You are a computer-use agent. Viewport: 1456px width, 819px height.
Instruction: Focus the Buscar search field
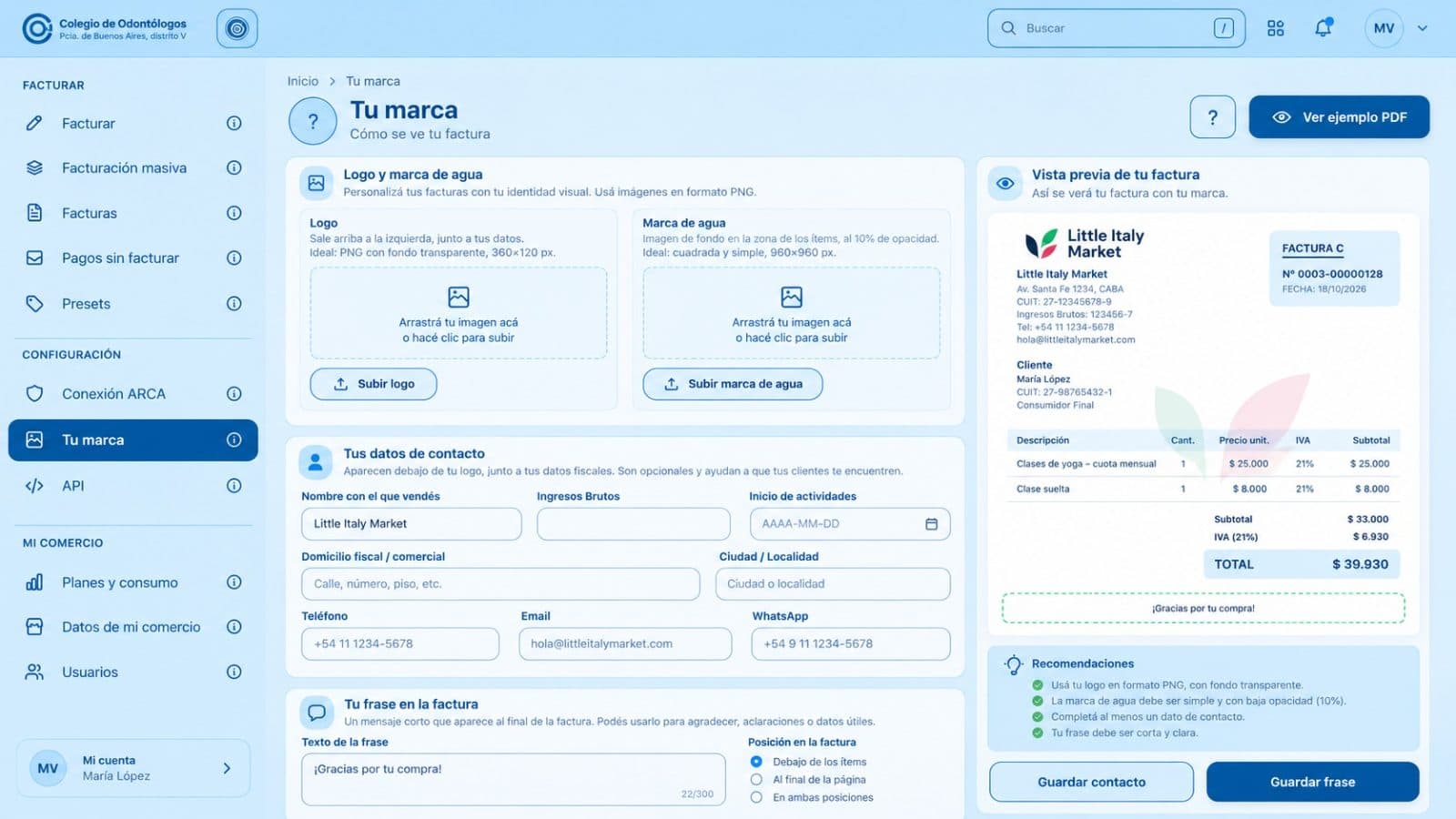pyautogui.click(x=1116, y=28)
